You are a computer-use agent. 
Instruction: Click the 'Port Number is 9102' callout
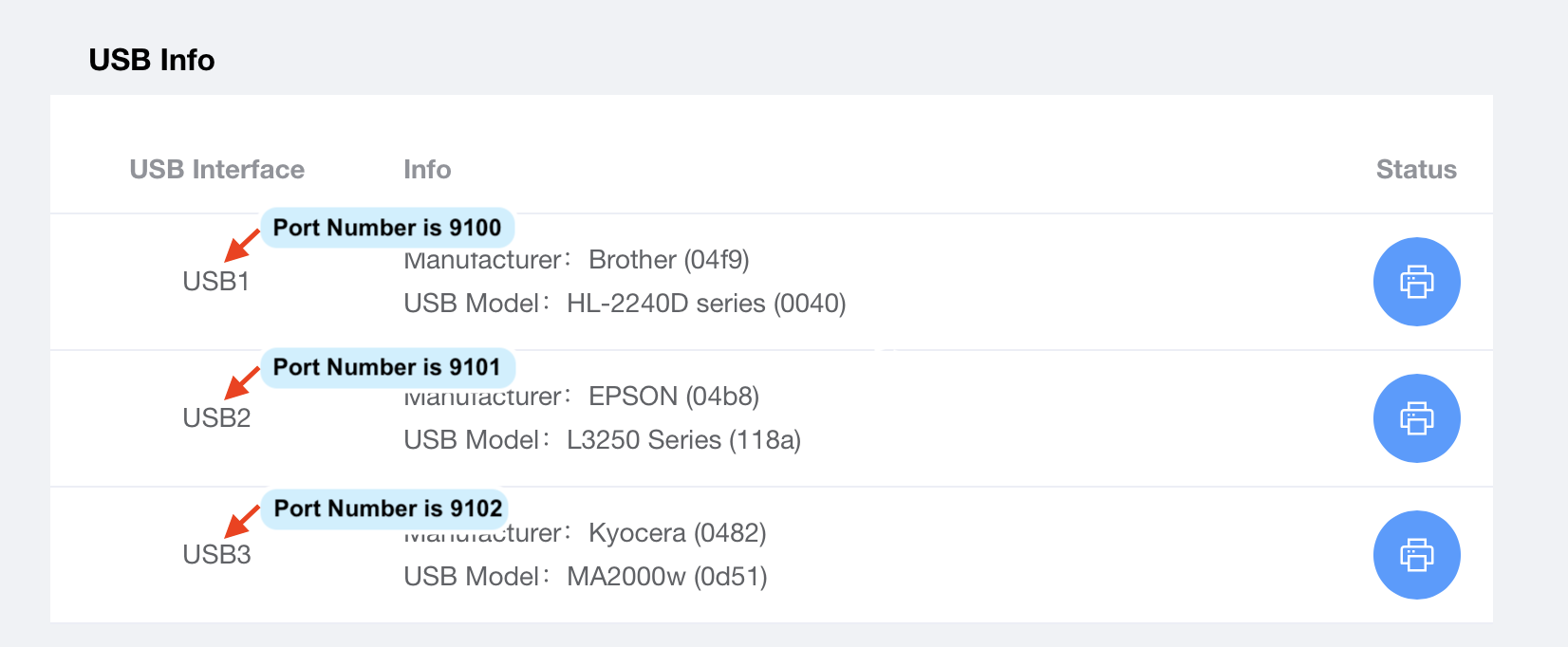[x=387, y=508]
